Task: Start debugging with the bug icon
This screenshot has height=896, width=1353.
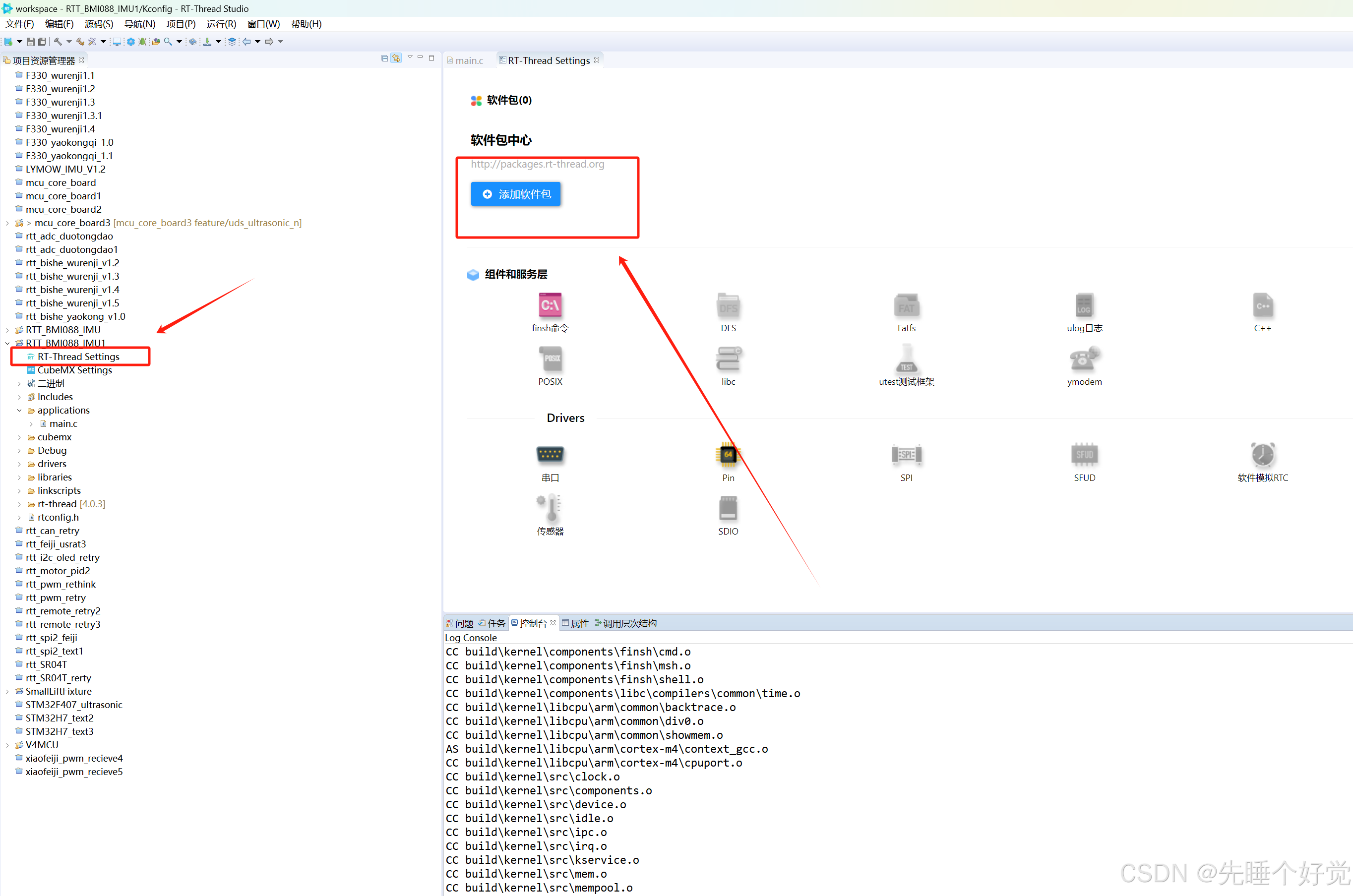Action: pos(142,42)
